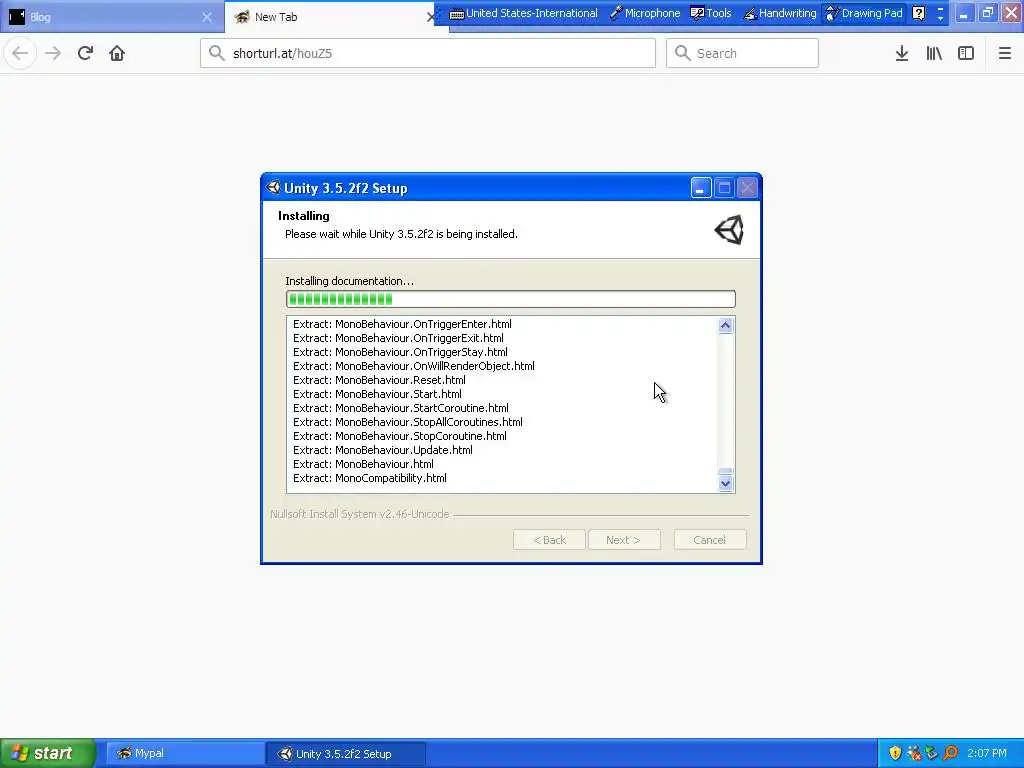The width and height of the screenshot is (1024, 768).
Task: Click the Search input box
Action: pos(742,53)
